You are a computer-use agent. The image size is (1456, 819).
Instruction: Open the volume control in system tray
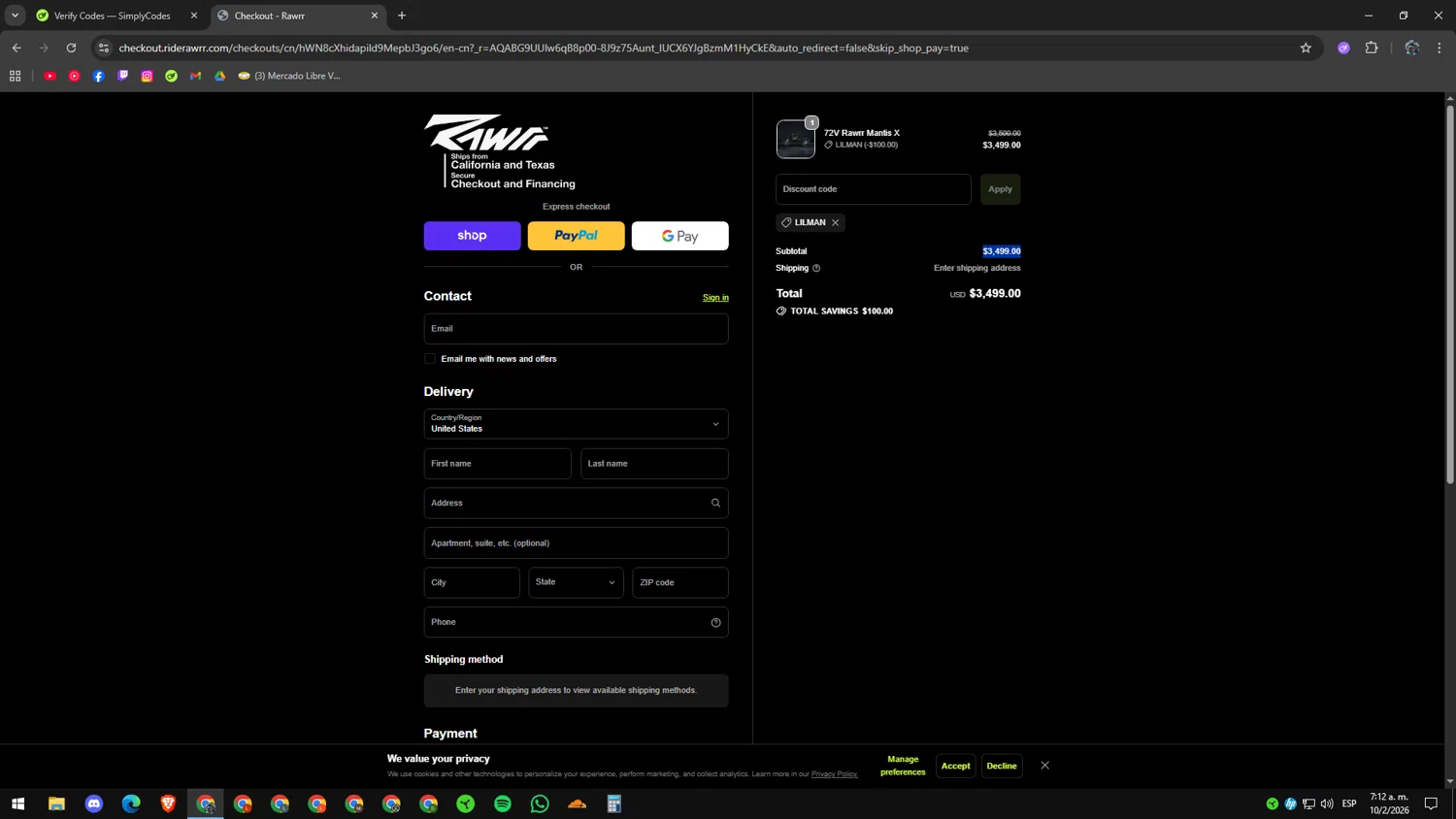coord(1327,803)
